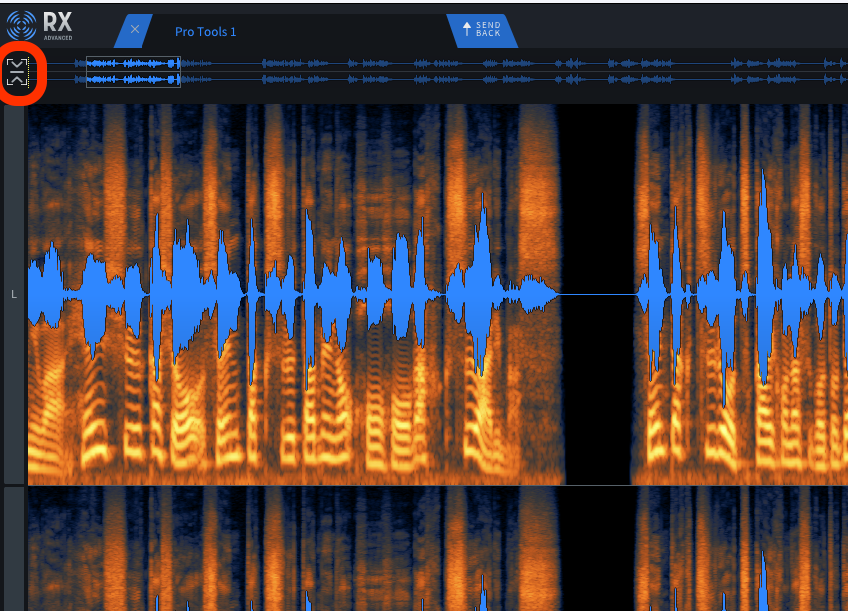Click the divider between the two channels
The height and width of the screenshot is (611, 848).
click(x=424, y=486)
